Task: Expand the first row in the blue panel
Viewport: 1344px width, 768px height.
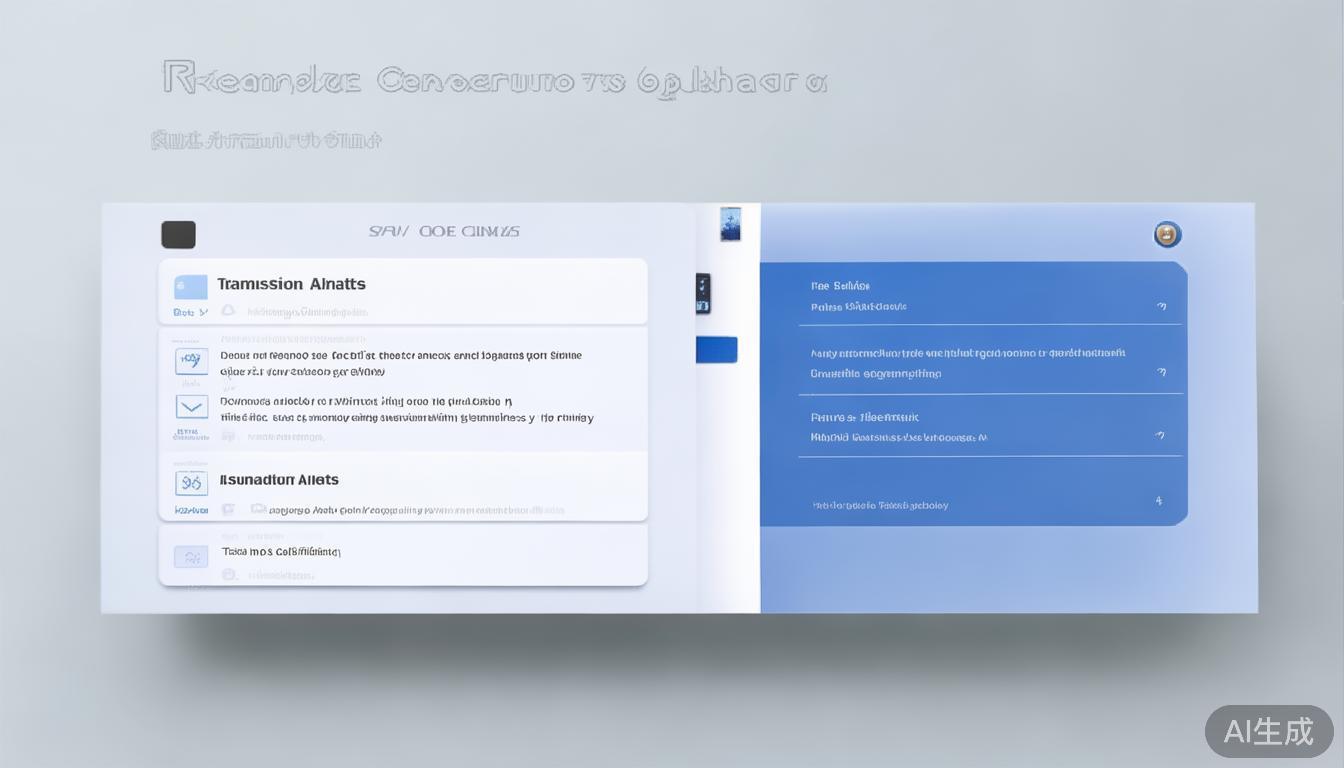Action: pyautogui.click(x=1161, y=306)
